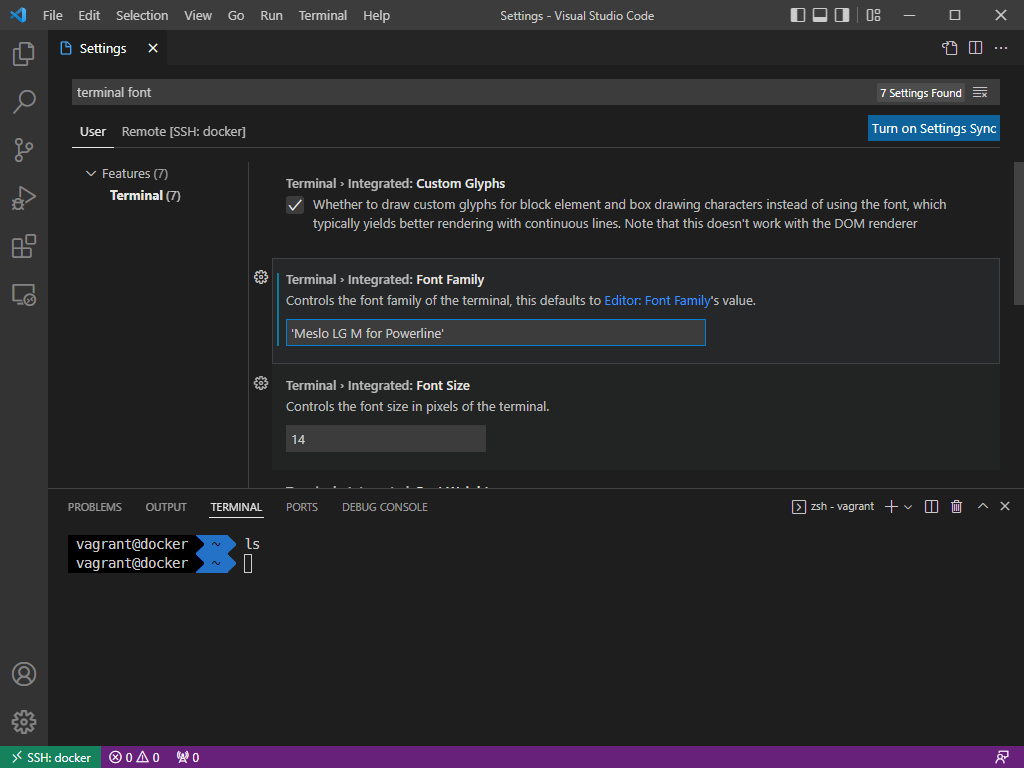This screenshot has width=1024, height=768.
Task: Close the bottom panel
Action: click(1005, 506)
